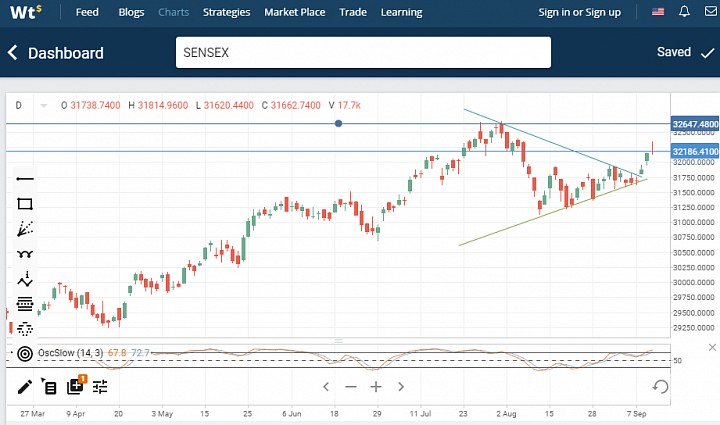Open the Learning menu
The height and width of the screenshot is (425, 720).
[401, 12]
